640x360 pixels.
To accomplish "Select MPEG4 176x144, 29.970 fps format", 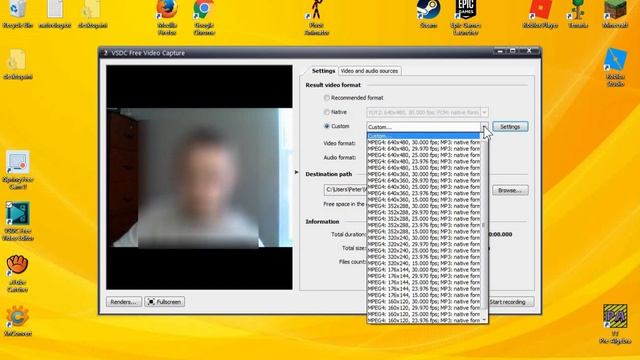I will [423, 276].
